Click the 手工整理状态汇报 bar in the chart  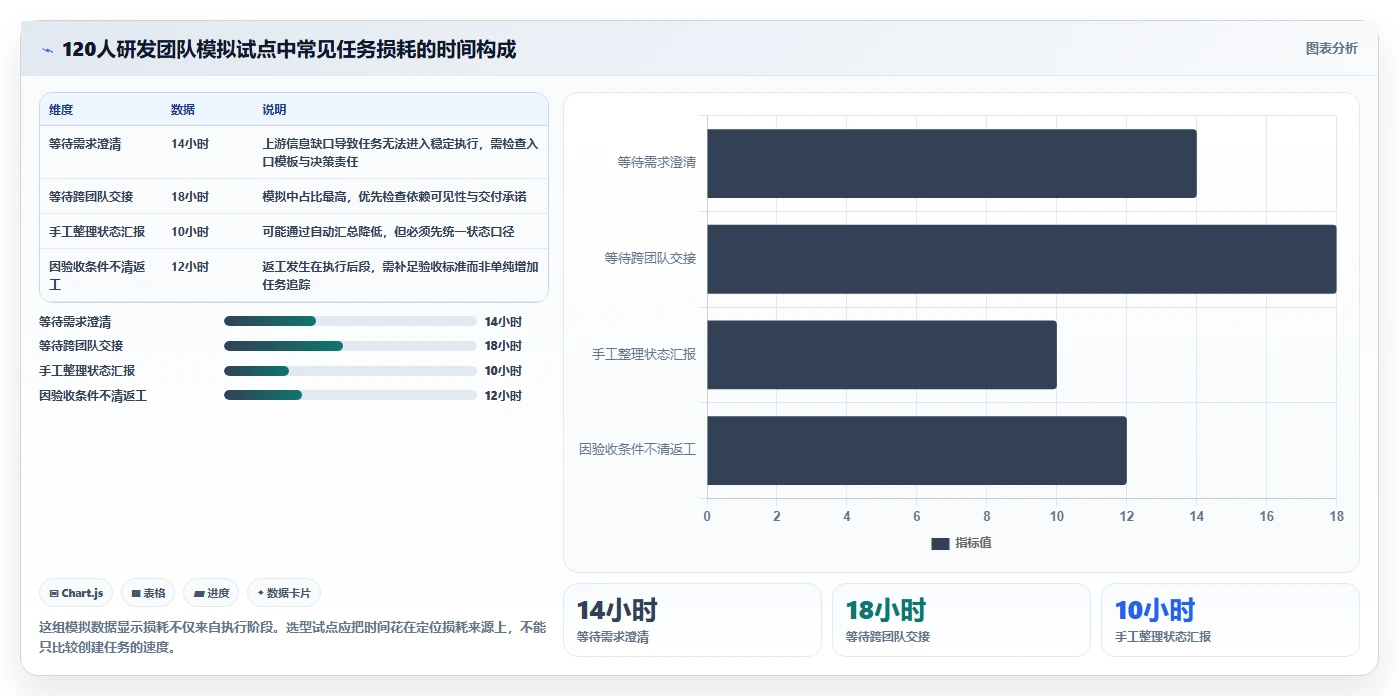(882, 355)
